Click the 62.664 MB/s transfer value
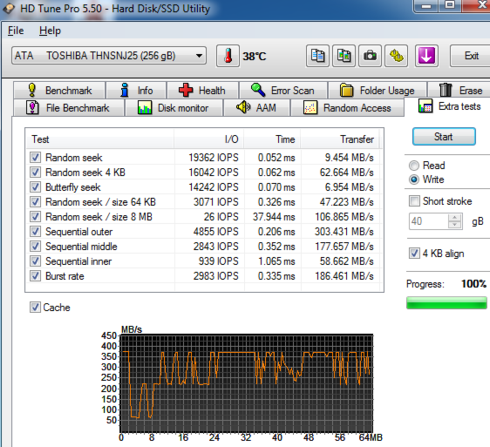490x447 pixels. pos(347,172)
